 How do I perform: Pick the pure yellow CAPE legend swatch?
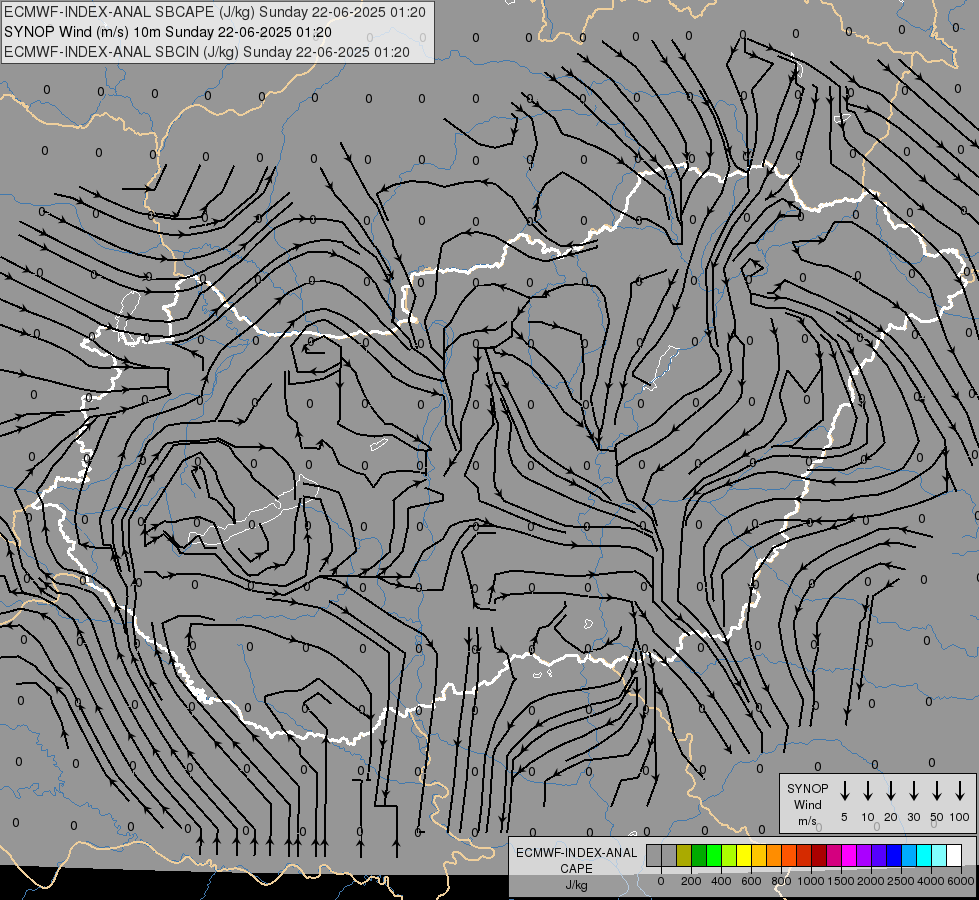click(744, 855)
